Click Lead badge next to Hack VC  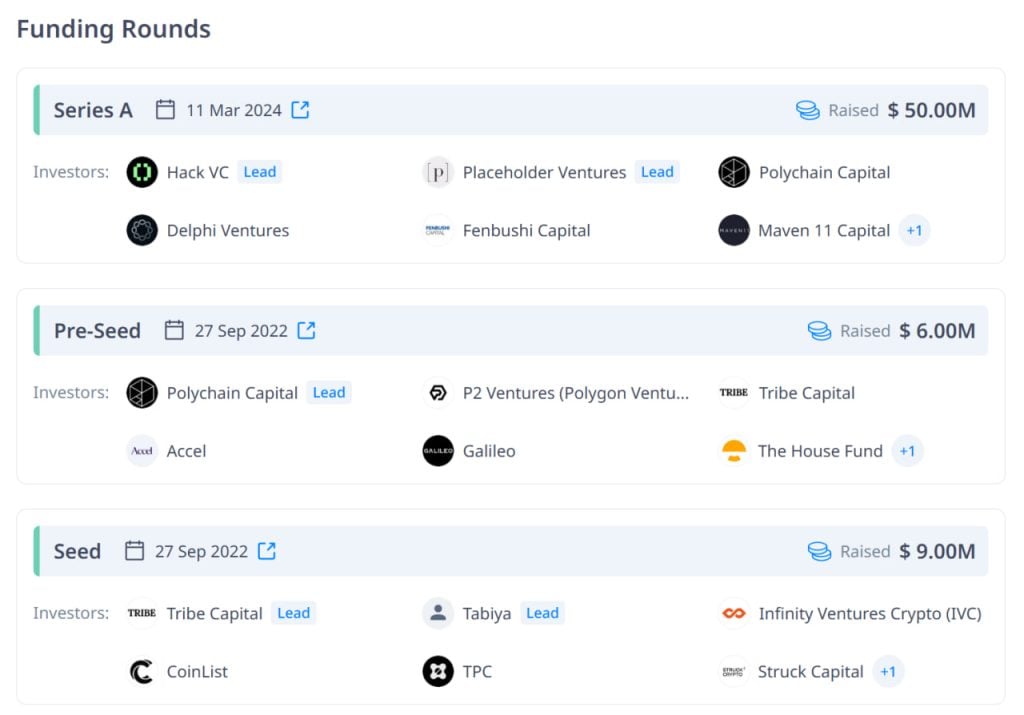tap(260, 172)
